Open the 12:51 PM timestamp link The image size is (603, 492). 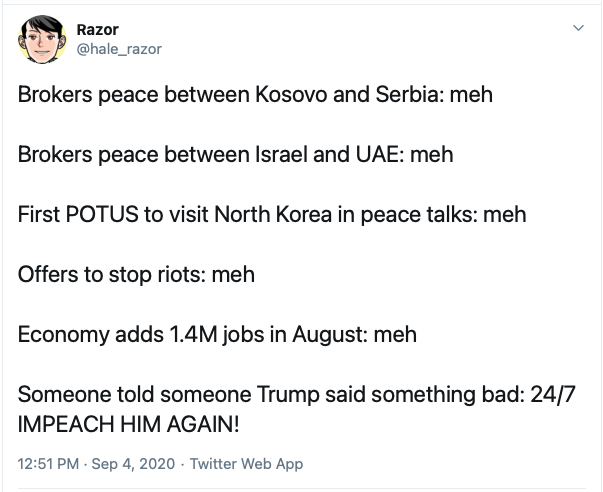click(47, 464)
